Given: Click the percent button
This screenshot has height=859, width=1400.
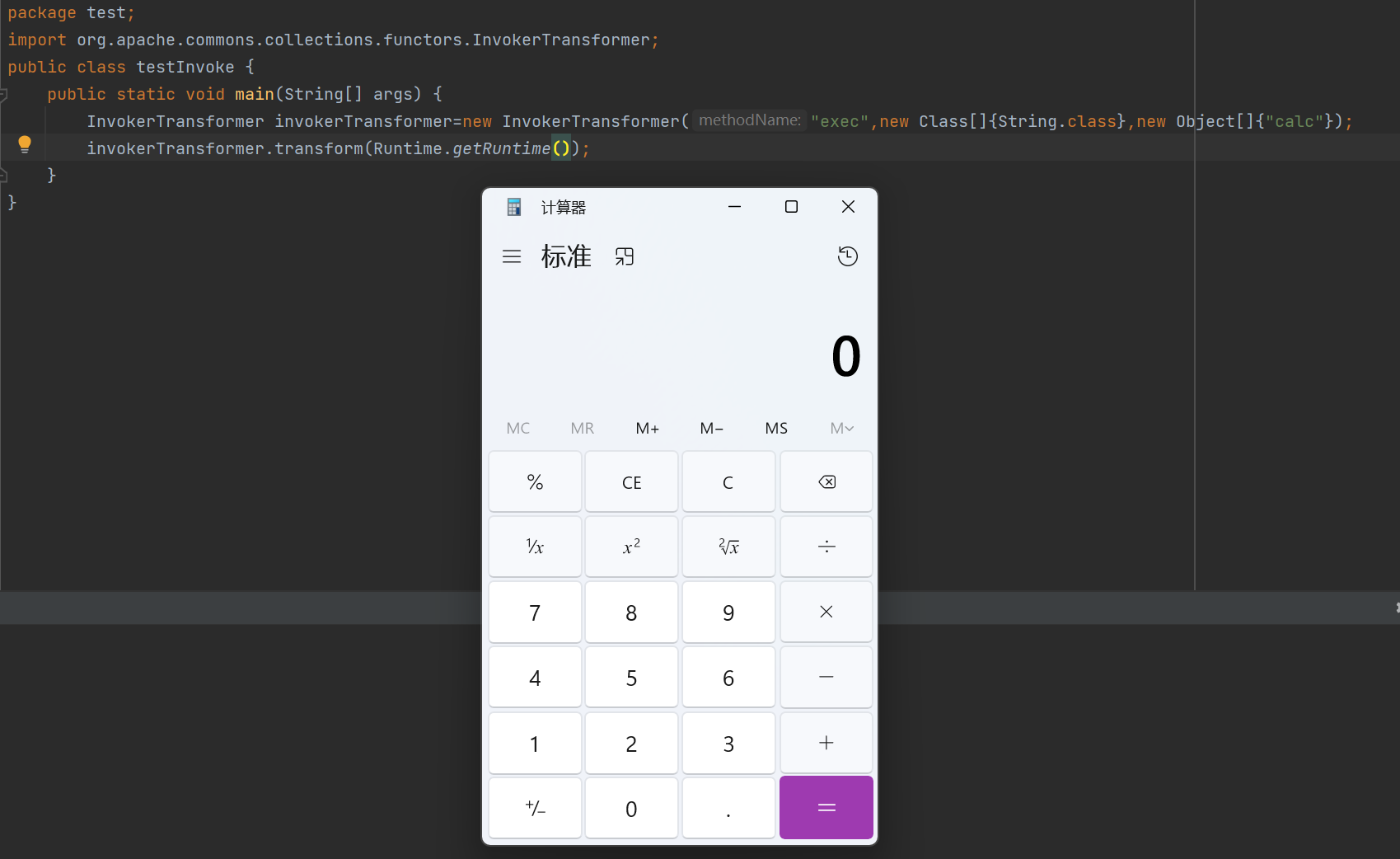Looking at the screenshot, I should click(x=535, y=482).
